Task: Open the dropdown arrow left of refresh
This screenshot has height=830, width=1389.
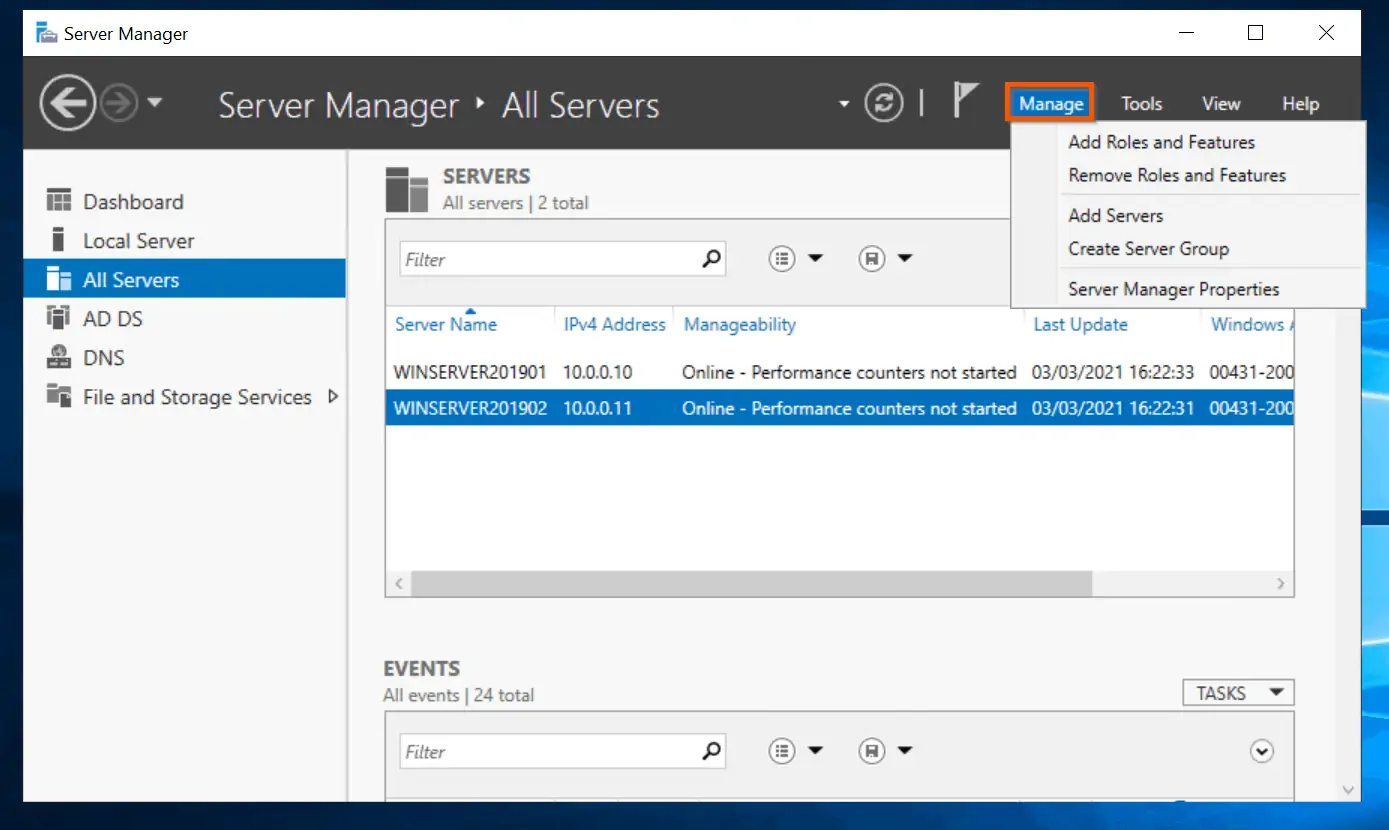Action: coord(844,103)
